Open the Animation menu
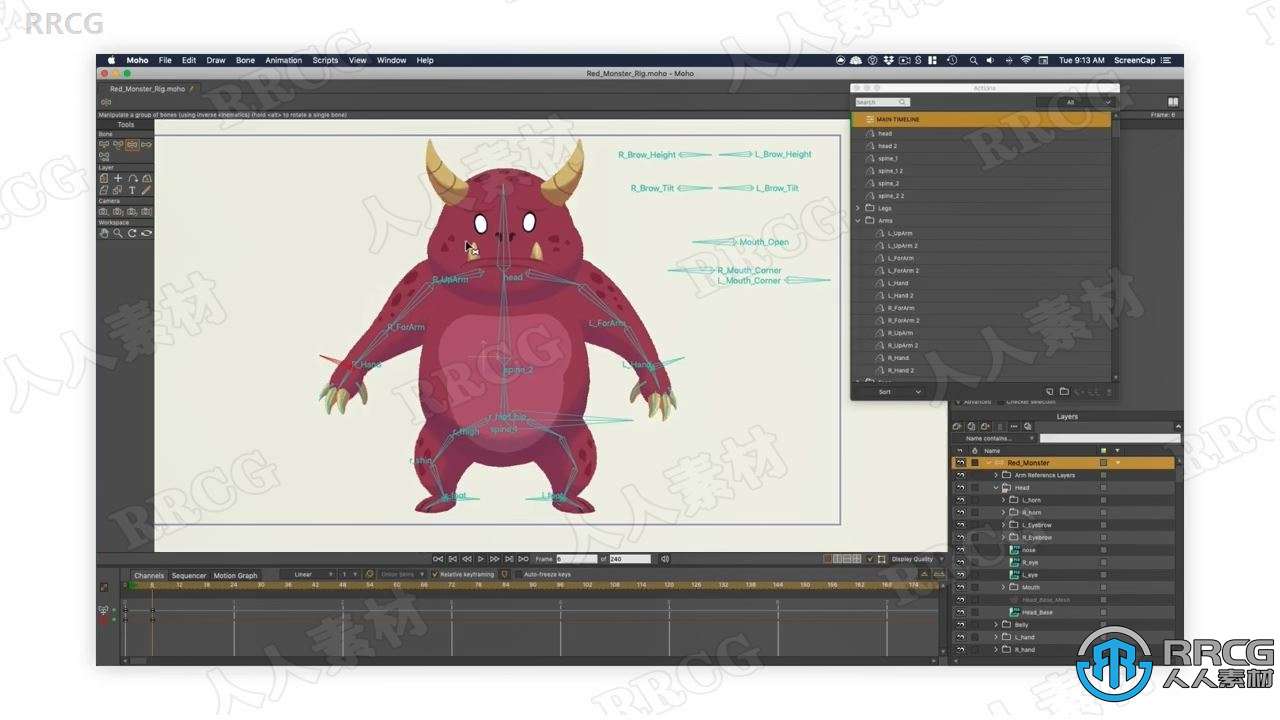This screenshot has height=720, width=1280. point(283,60)
